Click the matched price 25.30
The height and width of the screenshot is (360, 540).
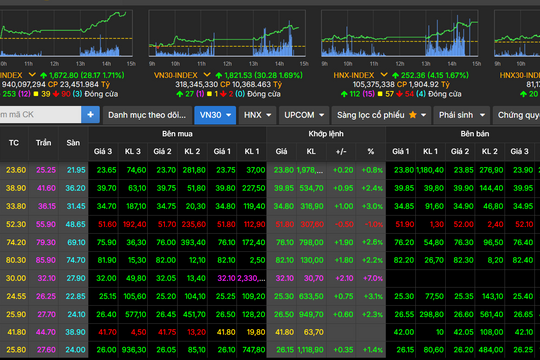pyautogui.click(x=284, y=296)
